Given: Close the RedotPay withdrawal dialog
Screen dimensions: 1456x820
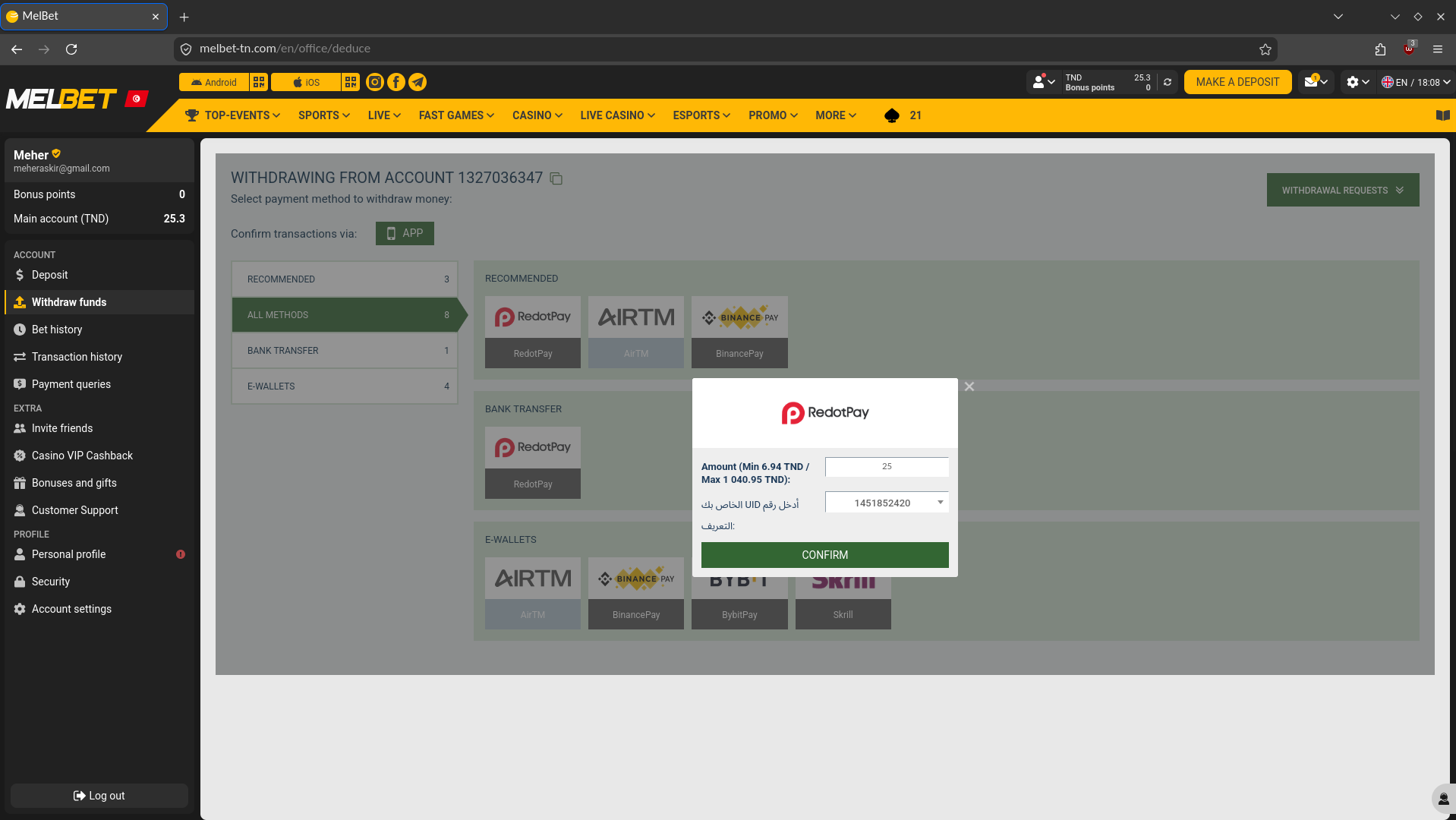Looking at the screenshot, I should [969, 386].
